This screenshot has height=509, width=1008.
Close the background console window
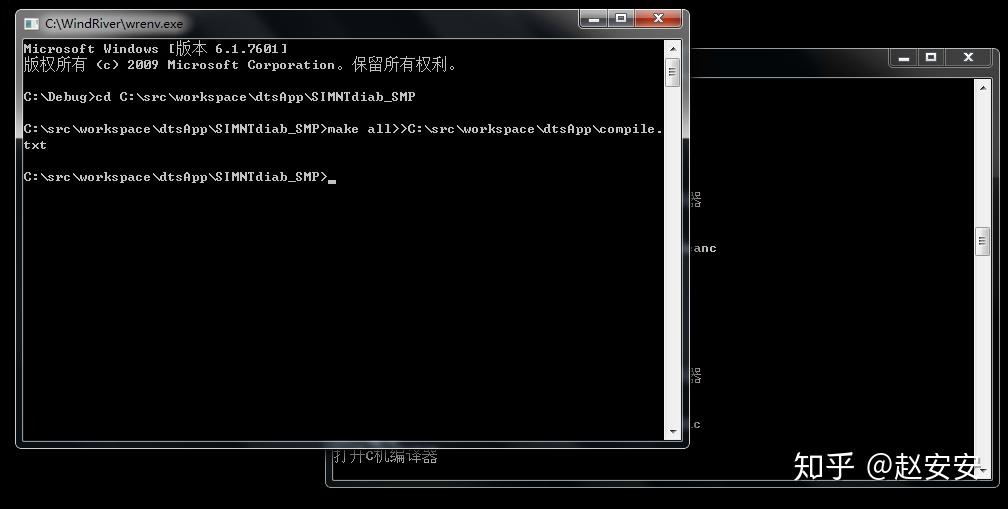click(968, 58)
